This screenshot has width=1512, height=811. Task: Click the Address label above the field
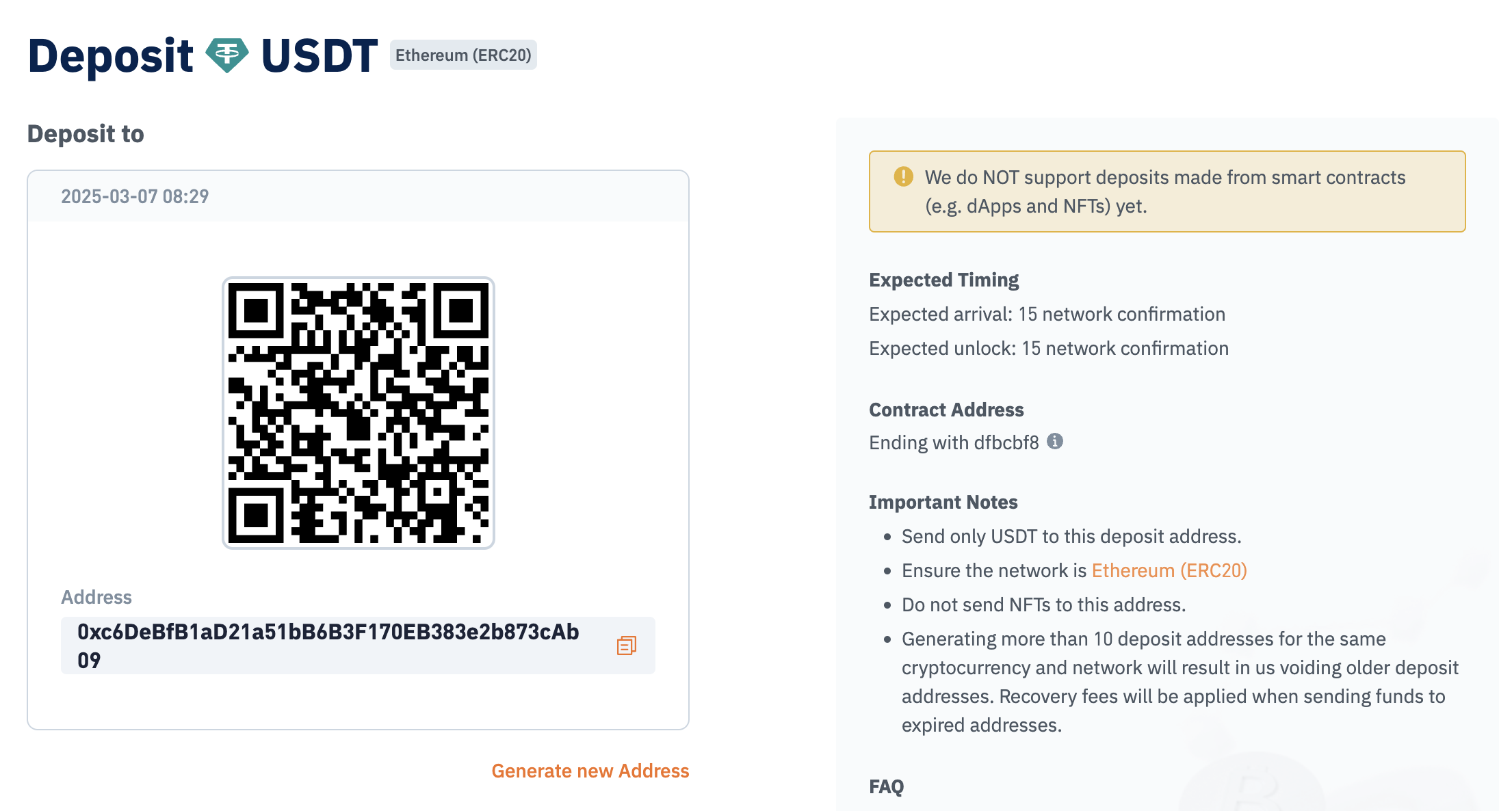(x=96, y=597)
